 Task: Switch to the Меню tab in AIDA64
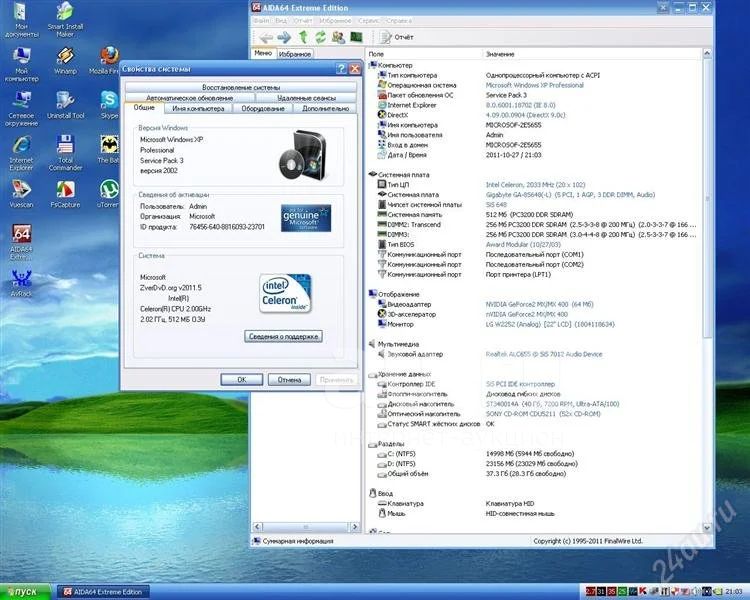[263, 53]
